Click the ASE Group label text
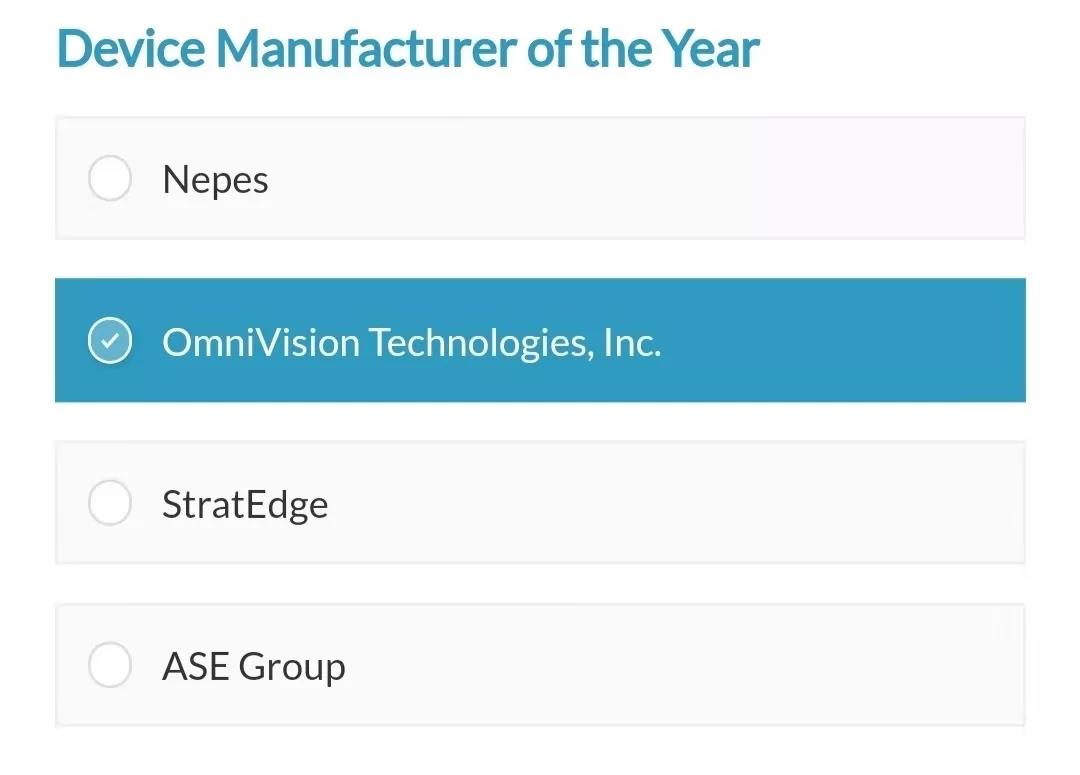Viewport: 1080px width, 775px height. [254, 667]
